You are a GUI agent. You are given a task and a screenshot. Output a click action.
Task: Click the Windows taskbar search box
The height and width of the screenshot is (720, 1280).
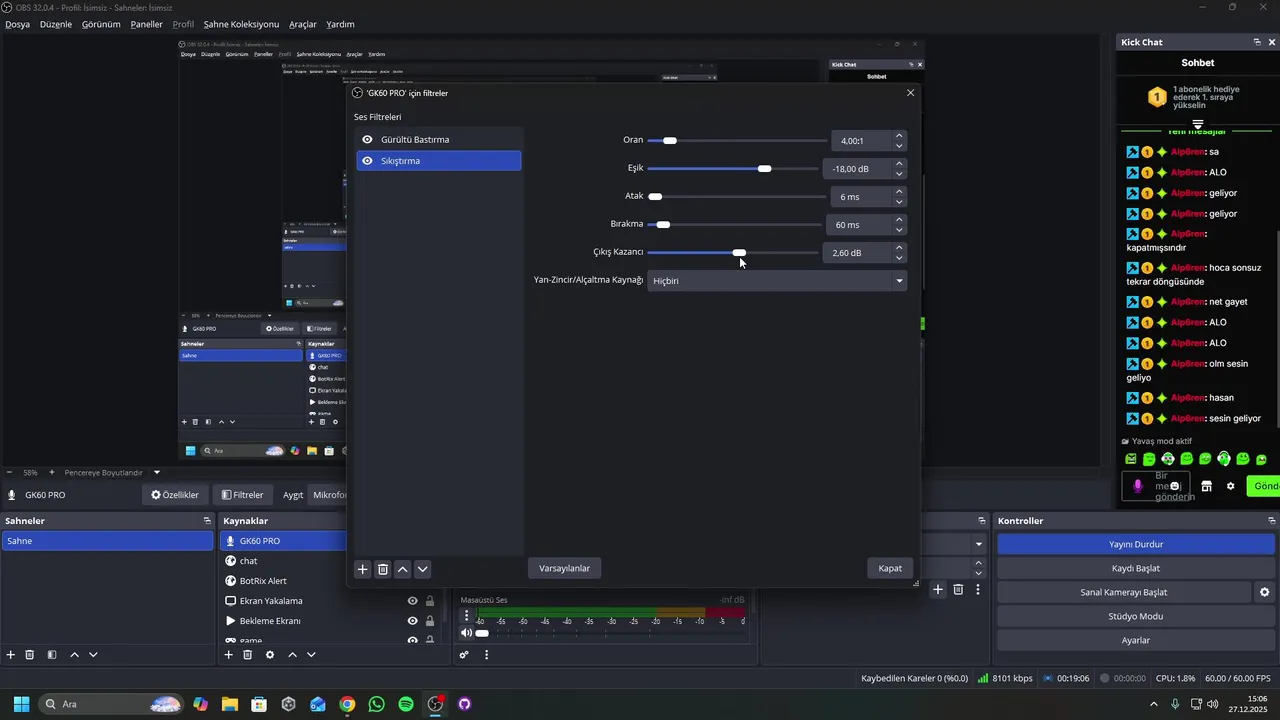pos(111,704)
